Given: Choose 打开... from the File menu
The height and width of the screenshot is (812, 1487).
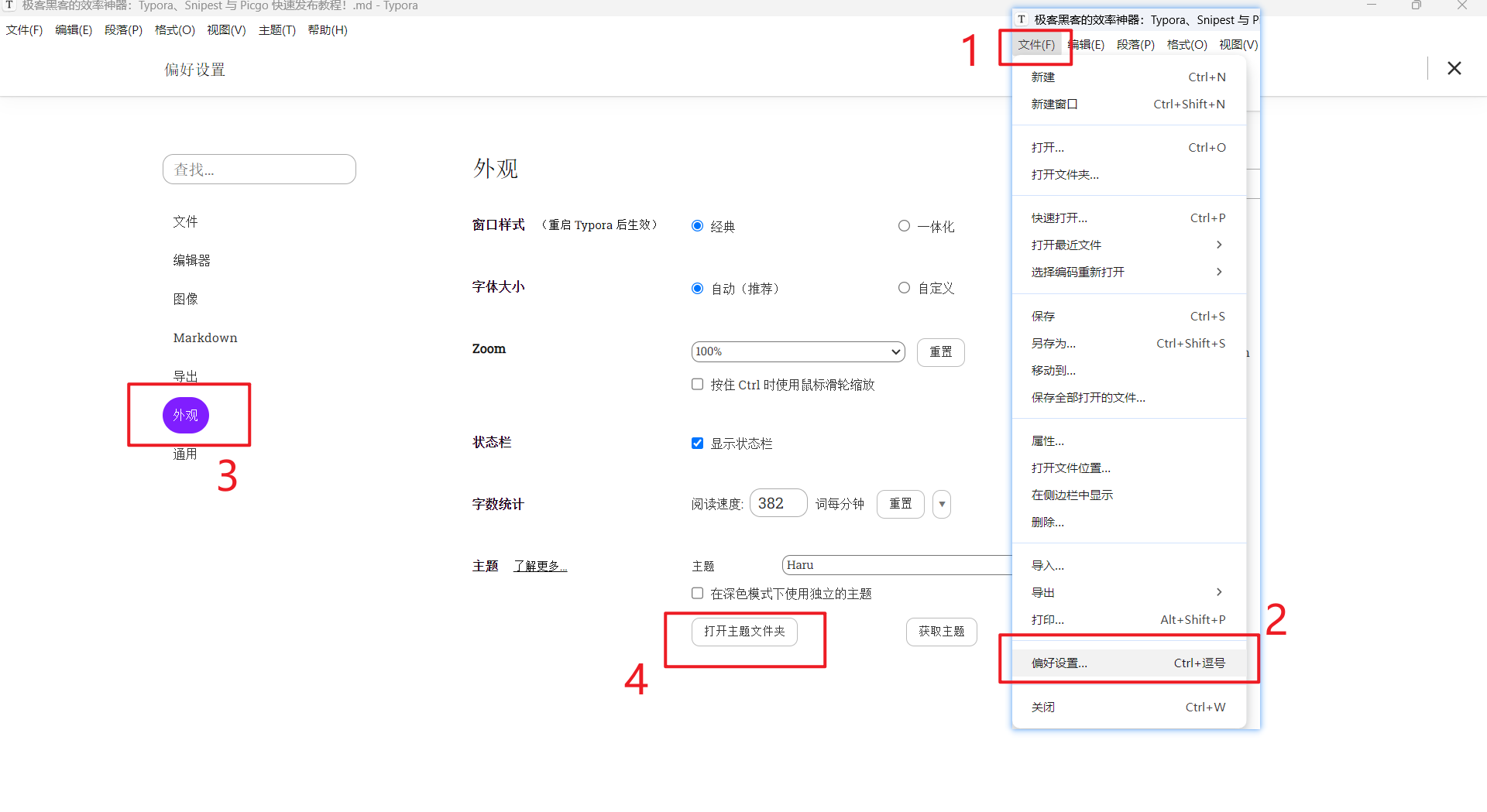Looking at the screenshot, I should click(x=1129, y=147).
